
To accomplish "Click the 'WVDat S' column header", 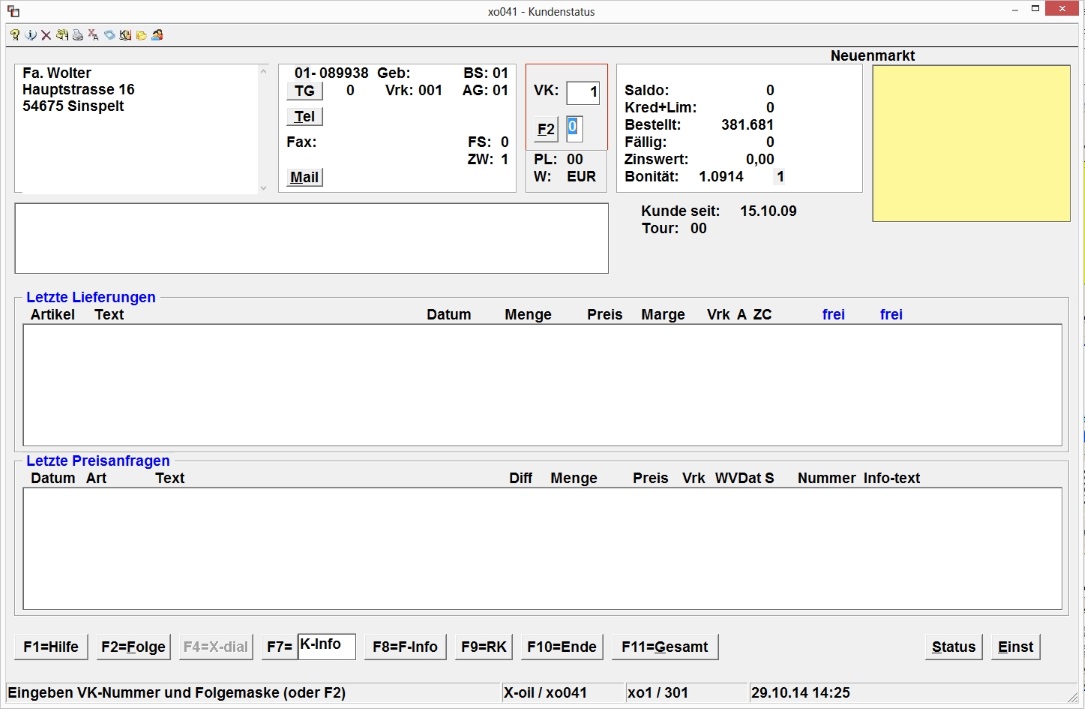I will (745, 479).
